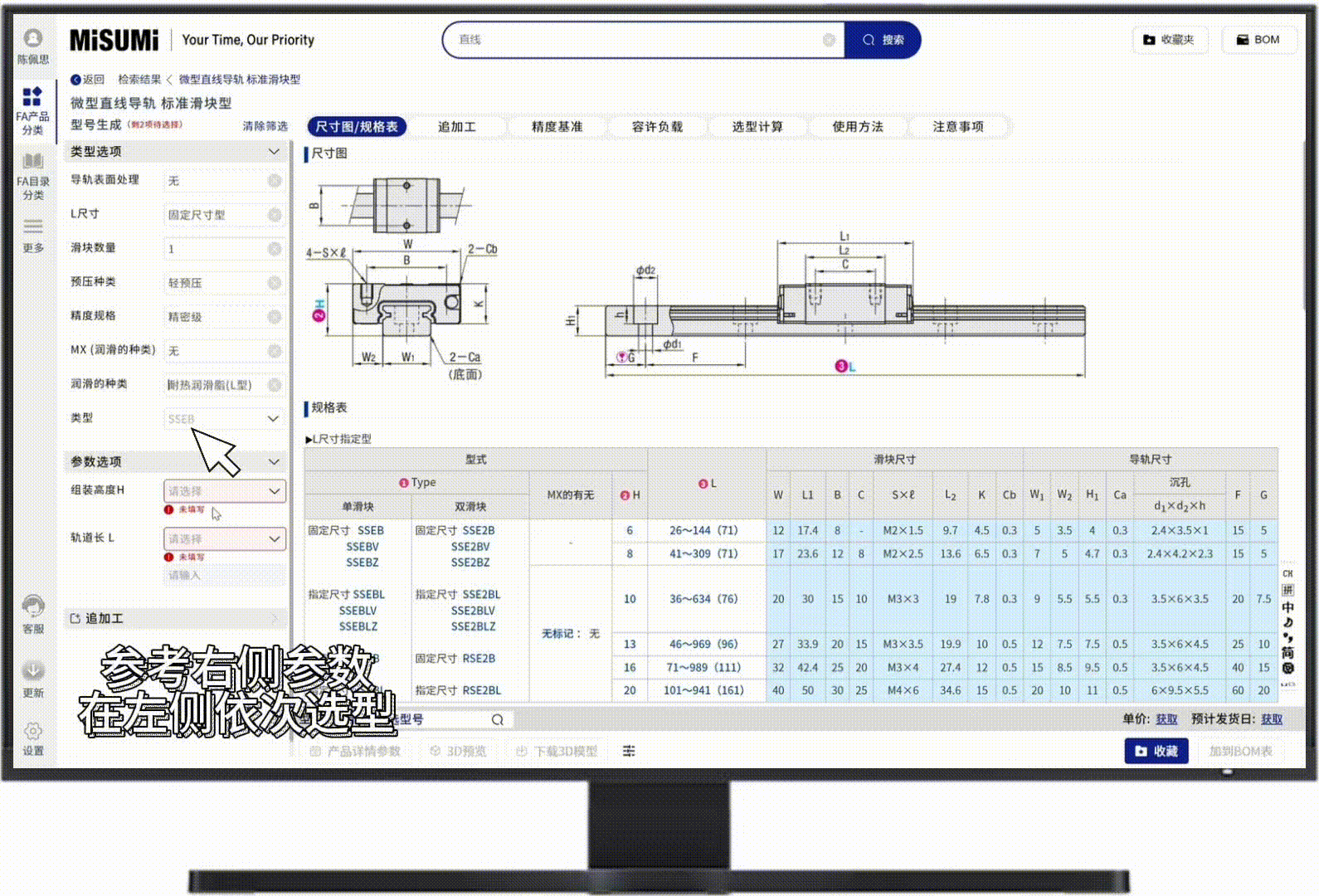Open 设置 settings in sidebar
This screenshot has width=1319, height=896.
(33, 738)
